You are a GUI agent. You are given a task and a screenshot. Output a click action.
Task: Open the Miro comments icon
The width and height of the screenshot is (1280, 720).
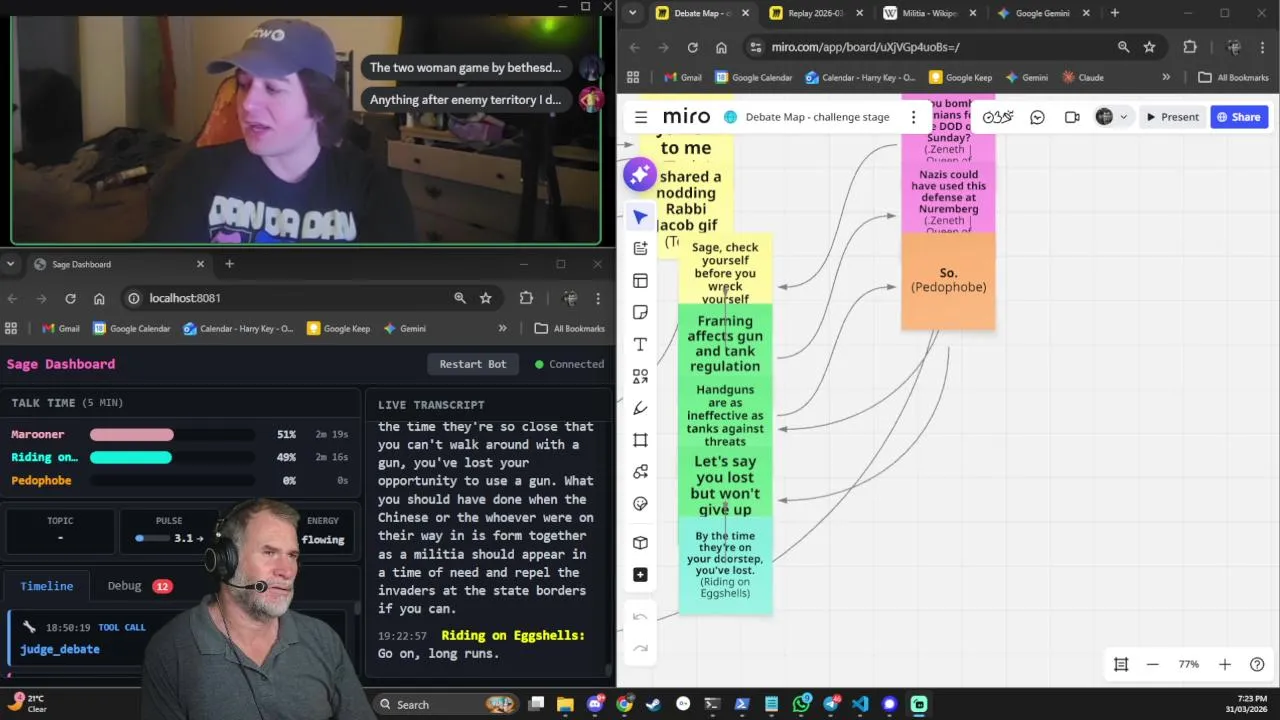click(x=1037, y=117)
